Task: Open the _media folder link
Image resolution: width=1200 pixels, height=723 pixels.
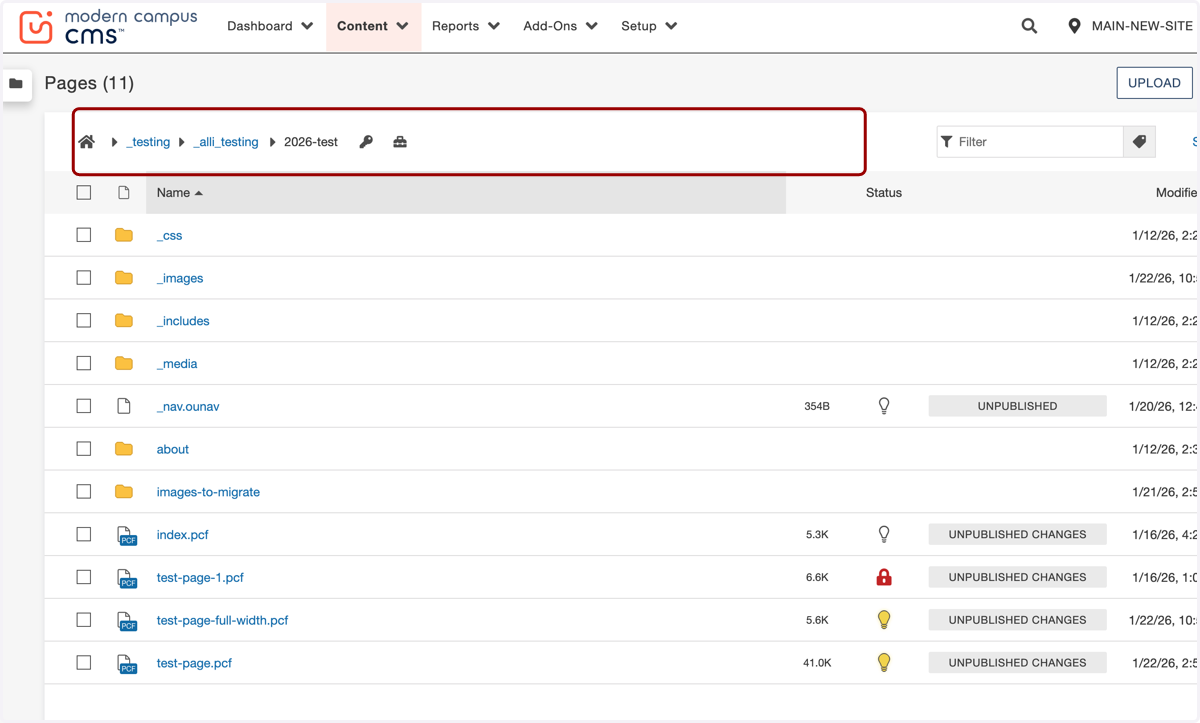Action: pyautogui.click(x=177, y=364)
